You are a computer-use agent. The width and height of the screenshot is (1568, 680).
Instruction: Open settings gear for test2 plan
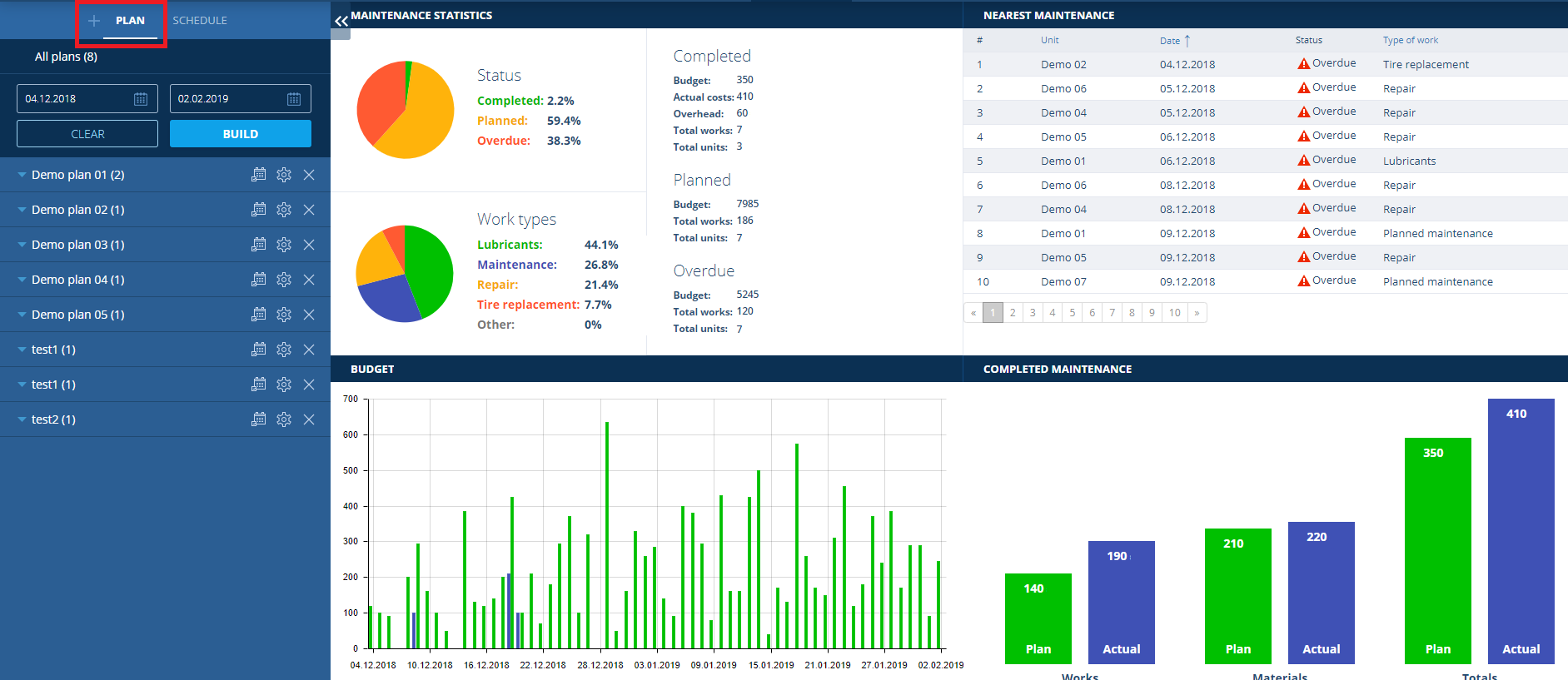pyautogui.click(x=284, y=419)
